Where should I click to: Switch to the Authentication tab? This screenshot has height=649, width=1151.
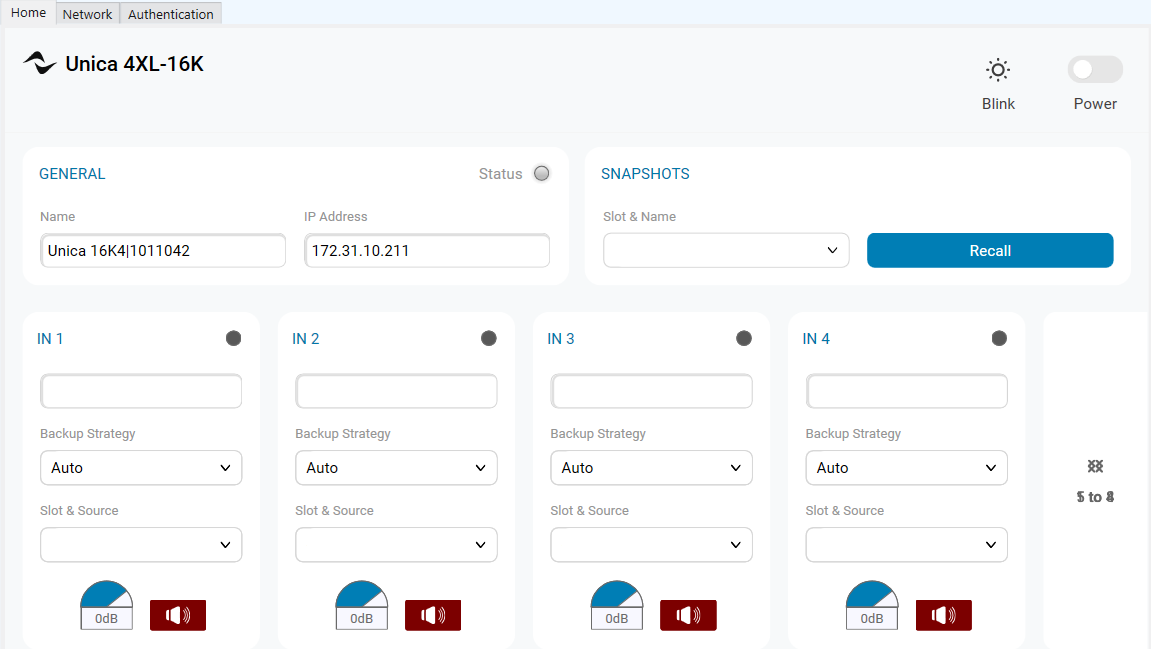(x=170, y=14)
